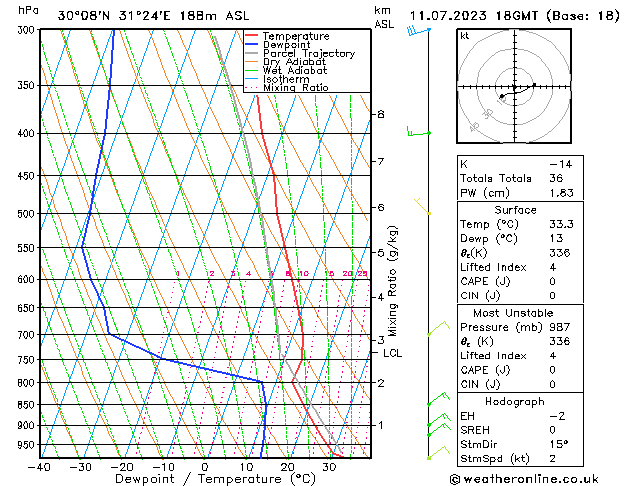
Task: Click the LCL marker label
Action: [x=392, y=353]
